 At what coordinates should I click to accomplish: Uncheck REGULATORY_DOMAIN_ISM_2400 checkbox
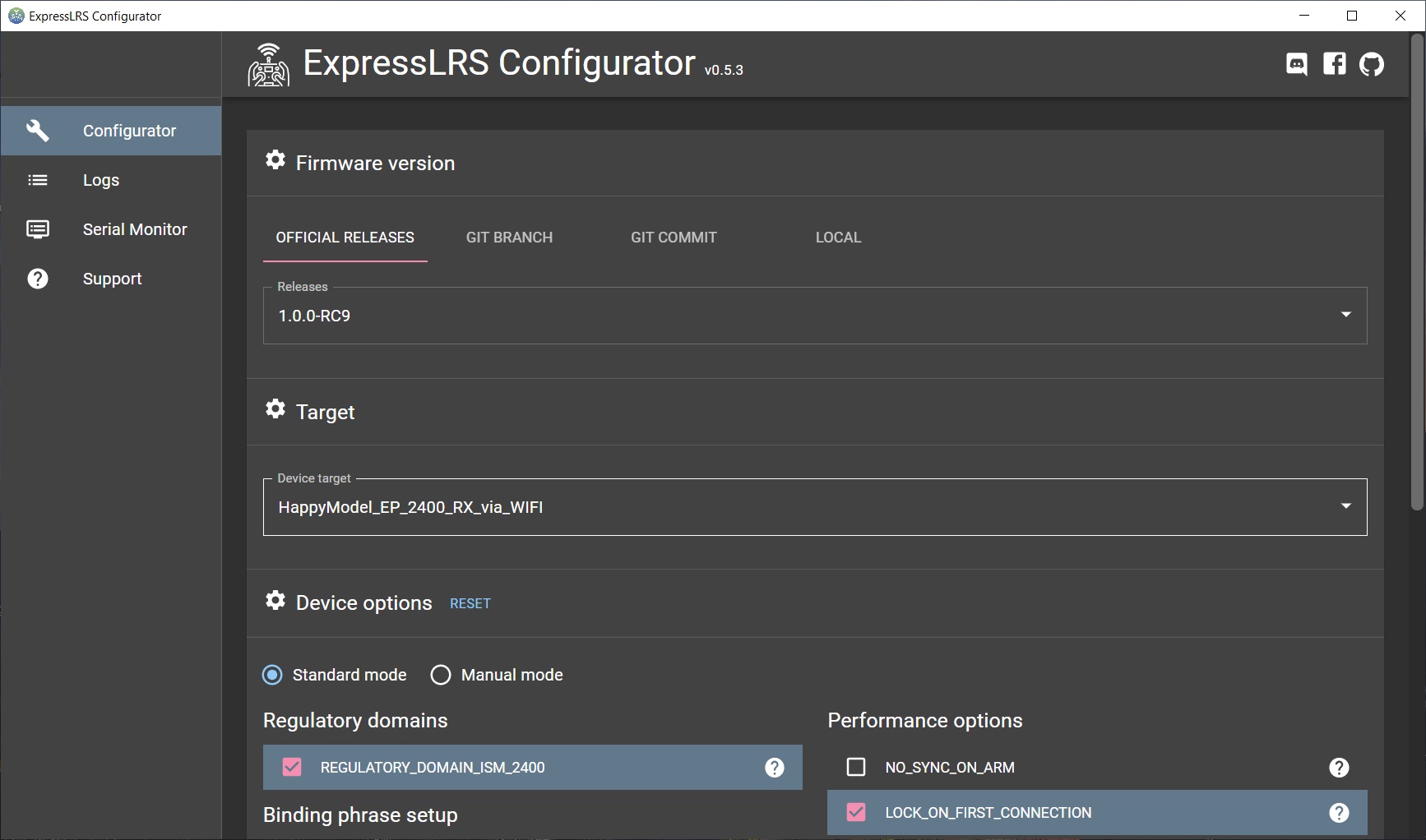tap(292, 768)
